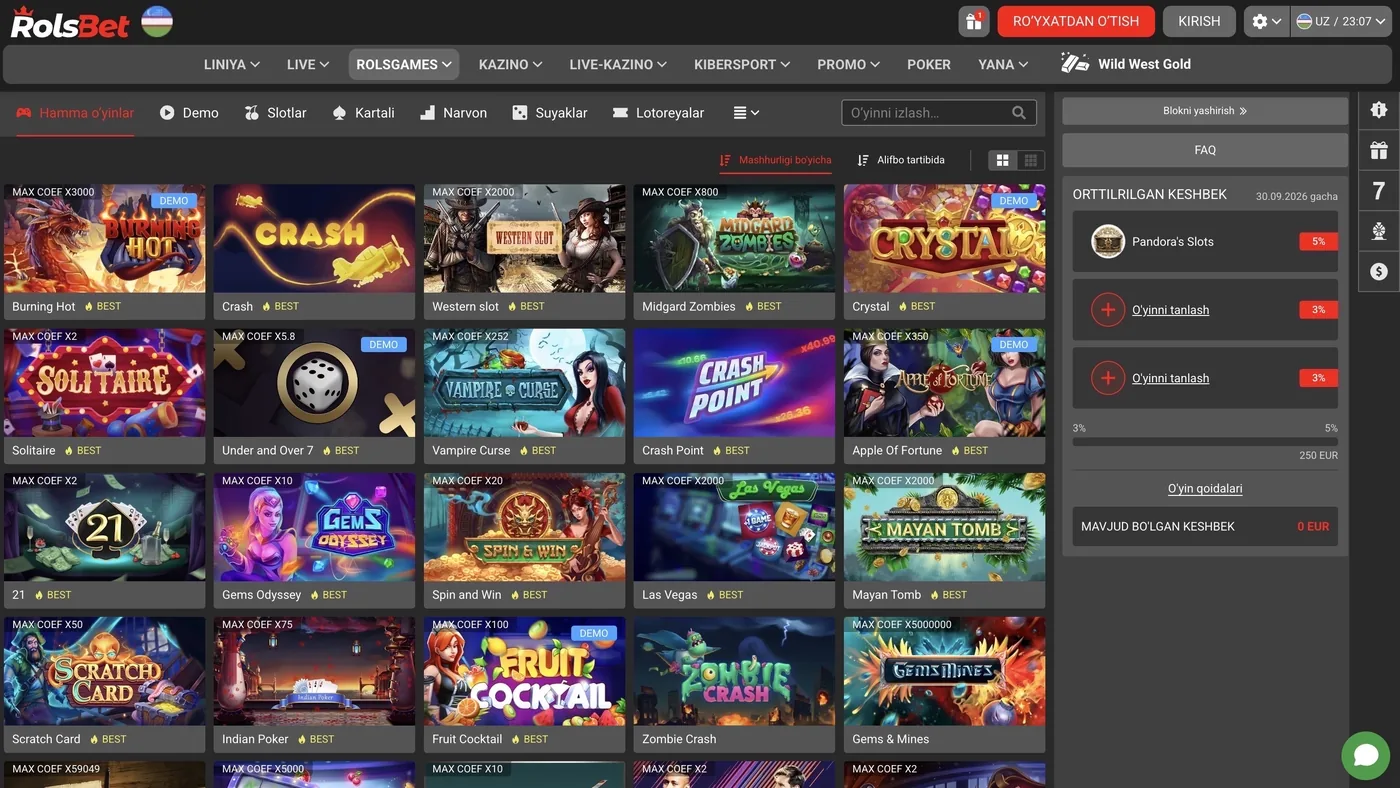This screenshot has width=1400, height=788.
Task: Expand the LINIYA menu
Action: pos(232,64)
